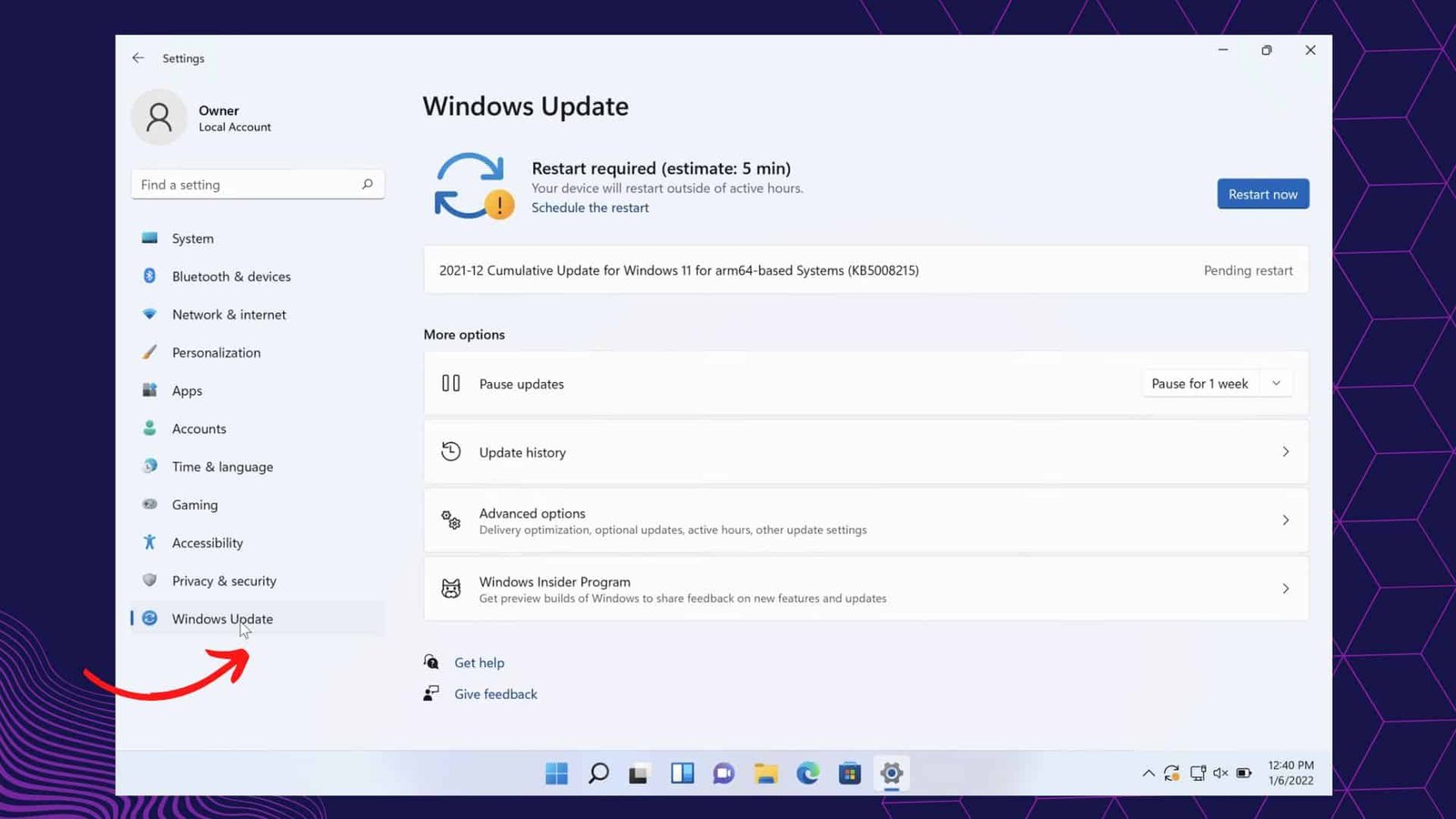Click the Give feedback person icon
Viewport: 1456px width, 819px height.
[x=431, y=693]
